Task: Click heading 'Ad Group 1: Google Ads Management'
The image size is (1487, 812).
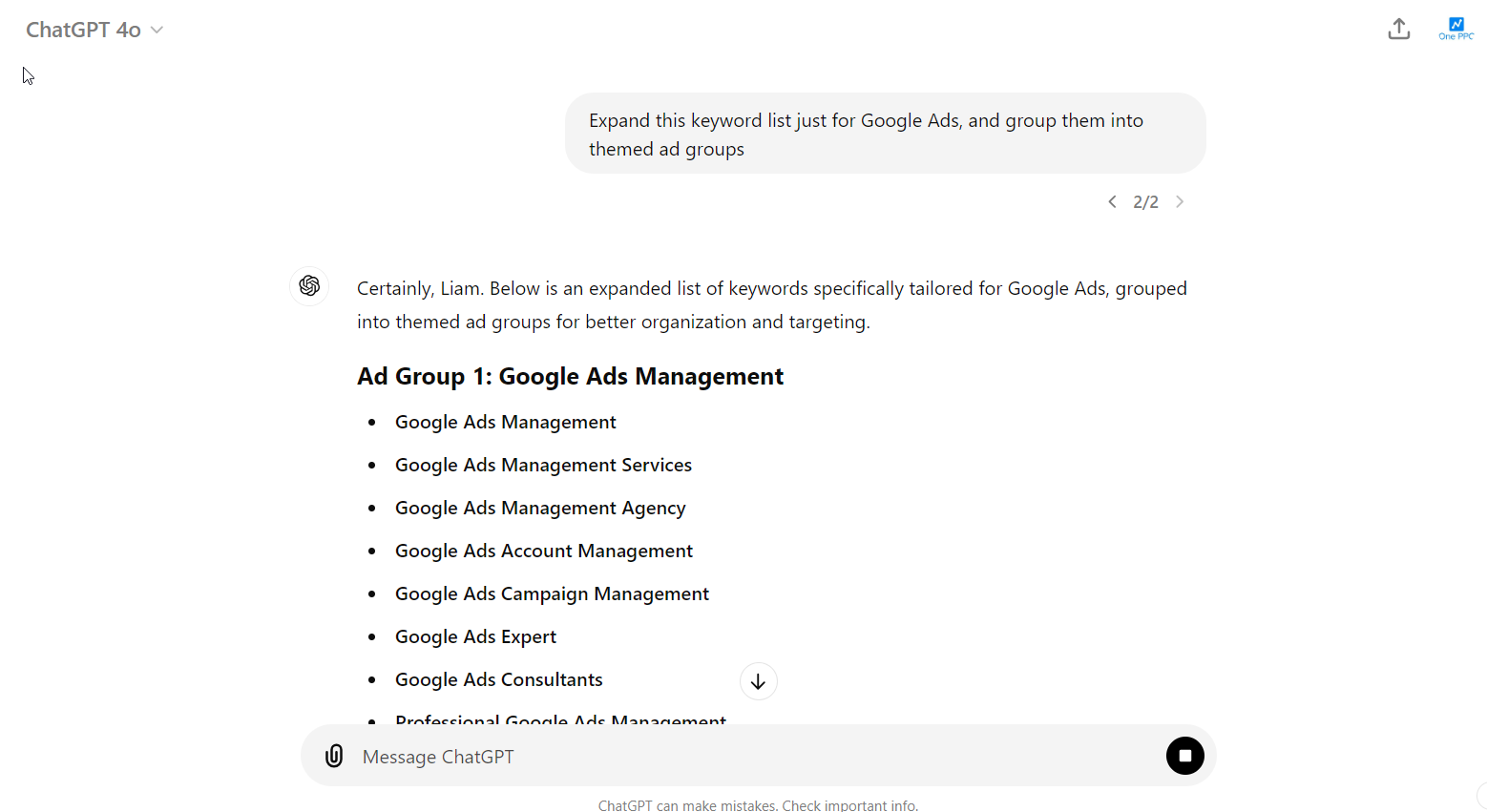Action: coord(570,376)
